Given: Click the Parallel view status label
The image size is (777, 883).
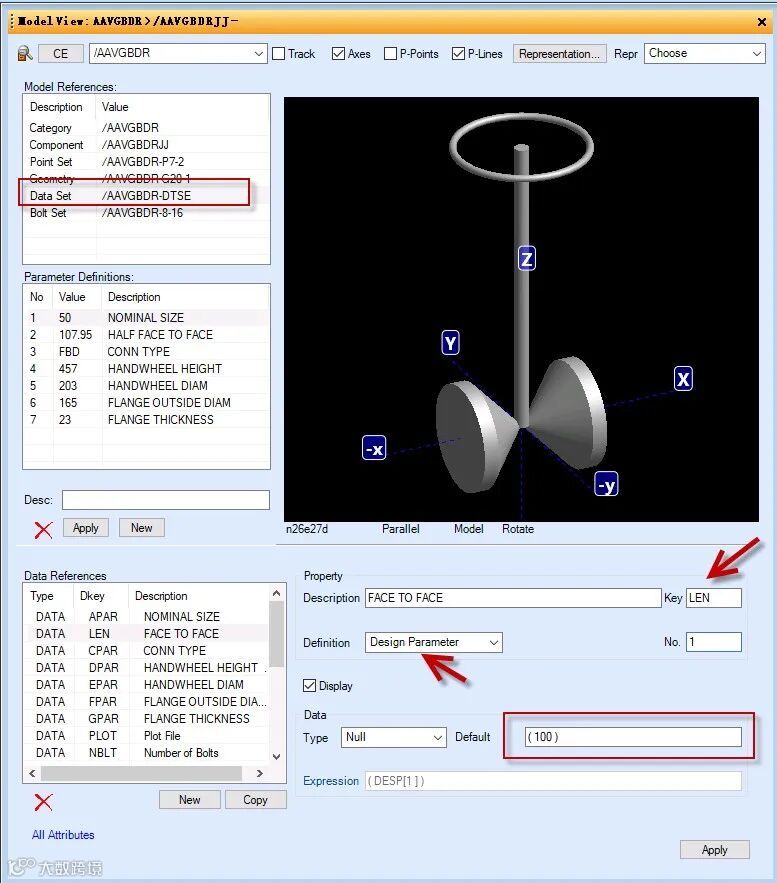Looking at the screenshot, I should tap(400, 529).
